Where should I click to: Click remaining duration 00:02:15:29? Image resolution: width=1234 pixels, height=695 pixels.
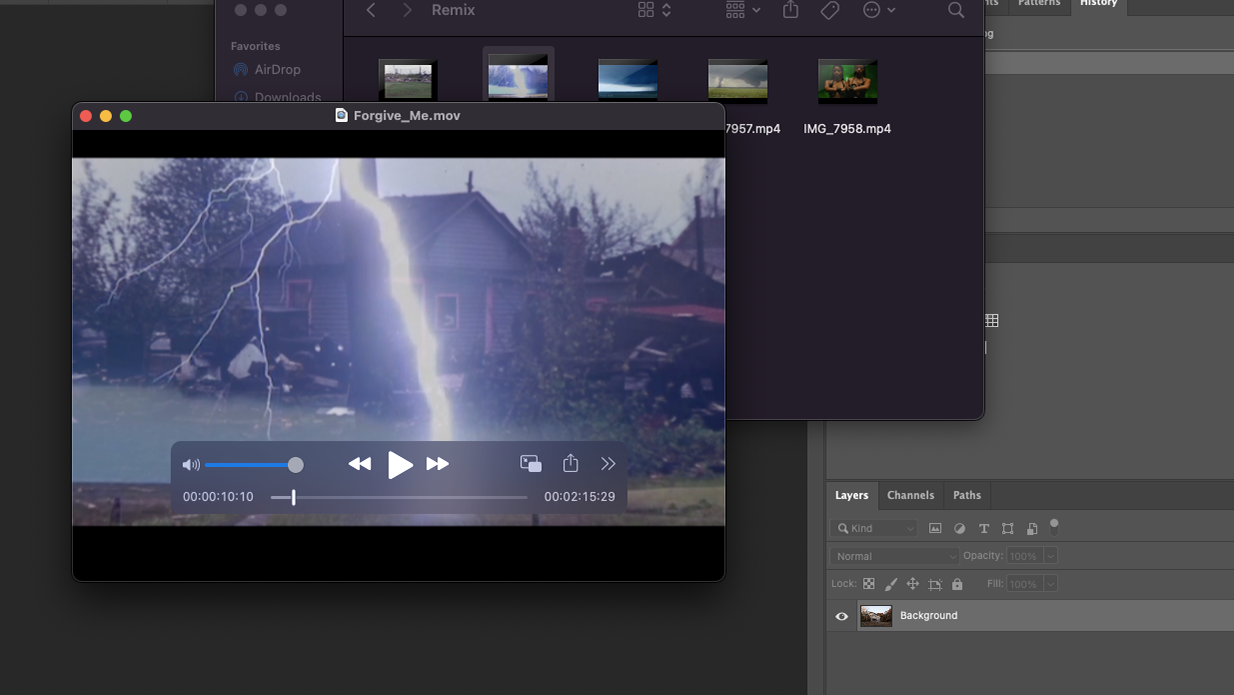(579, 497)
